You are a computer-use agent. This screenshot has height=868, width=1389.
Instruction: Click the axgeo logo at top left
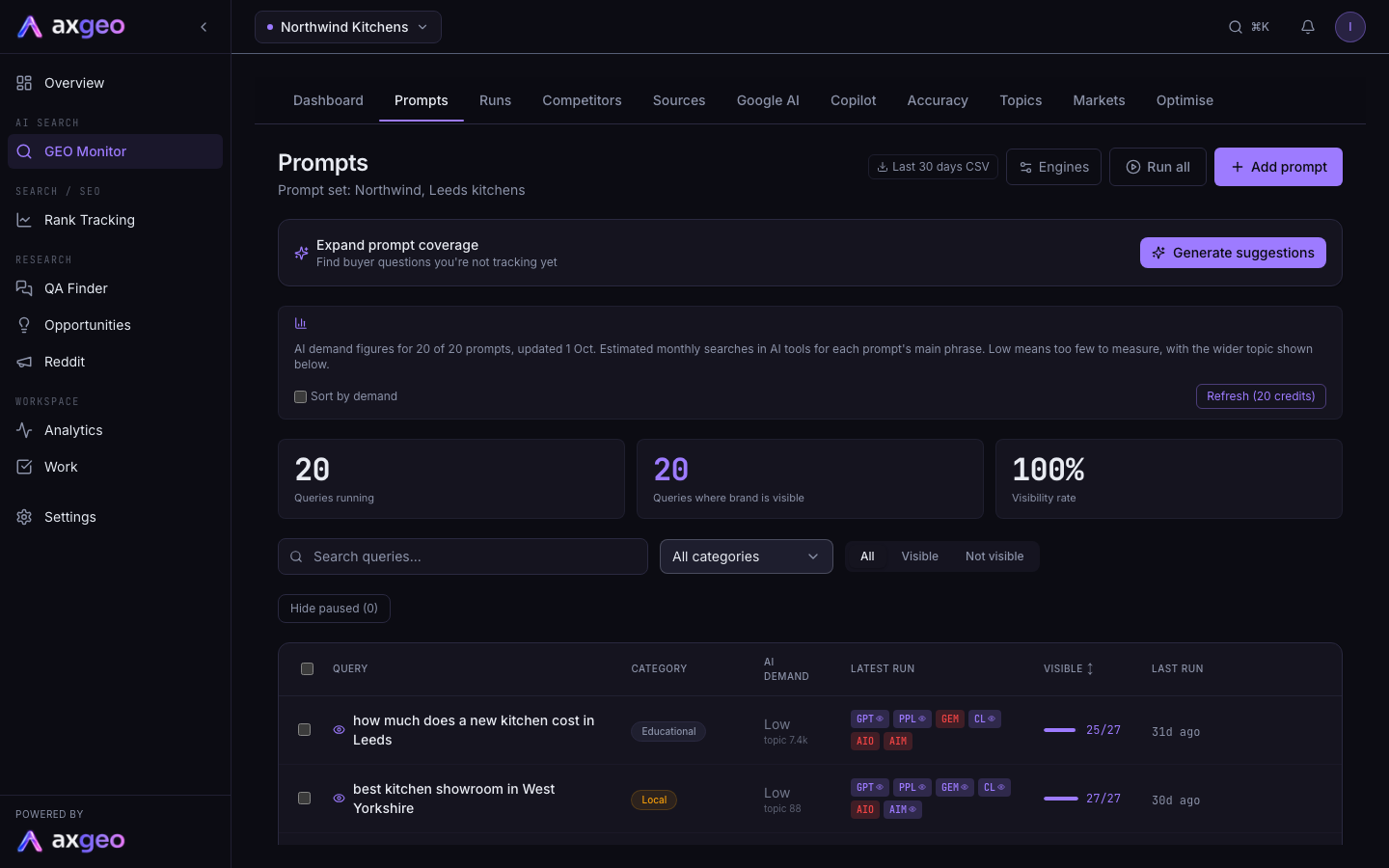click(x=71, y=27)
